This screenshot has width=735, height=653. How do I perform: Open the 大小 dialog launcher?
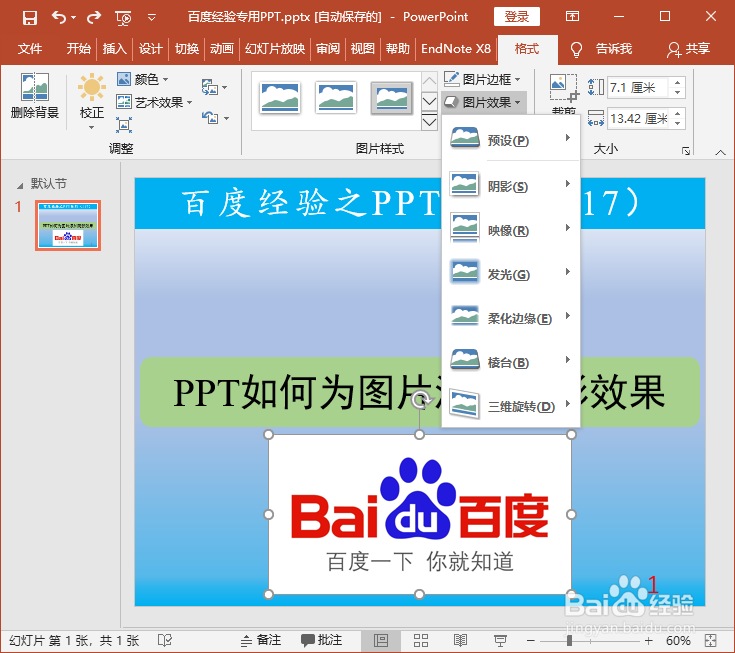click(x=686, y=151)
